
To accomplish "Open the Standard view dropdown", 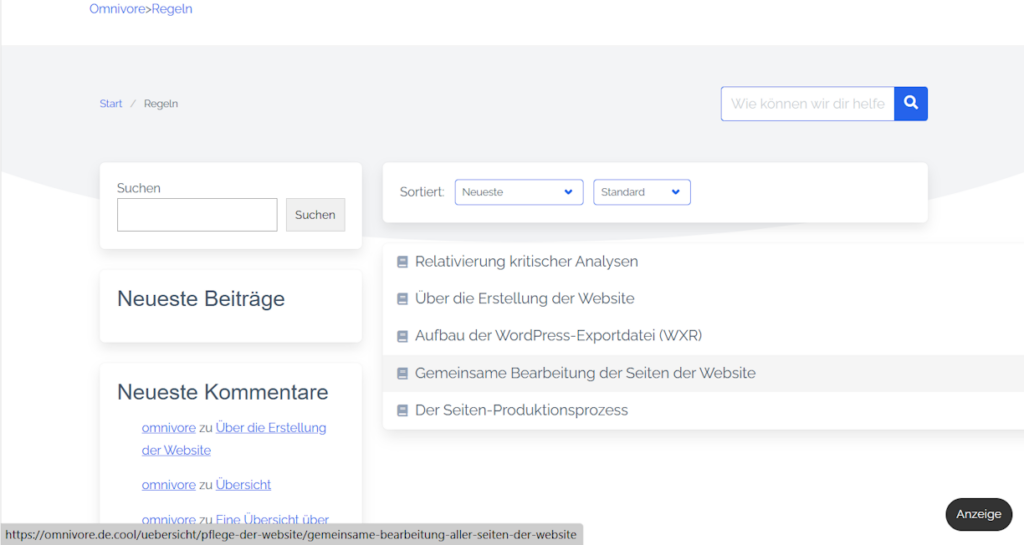I will (x=641, y=192).
